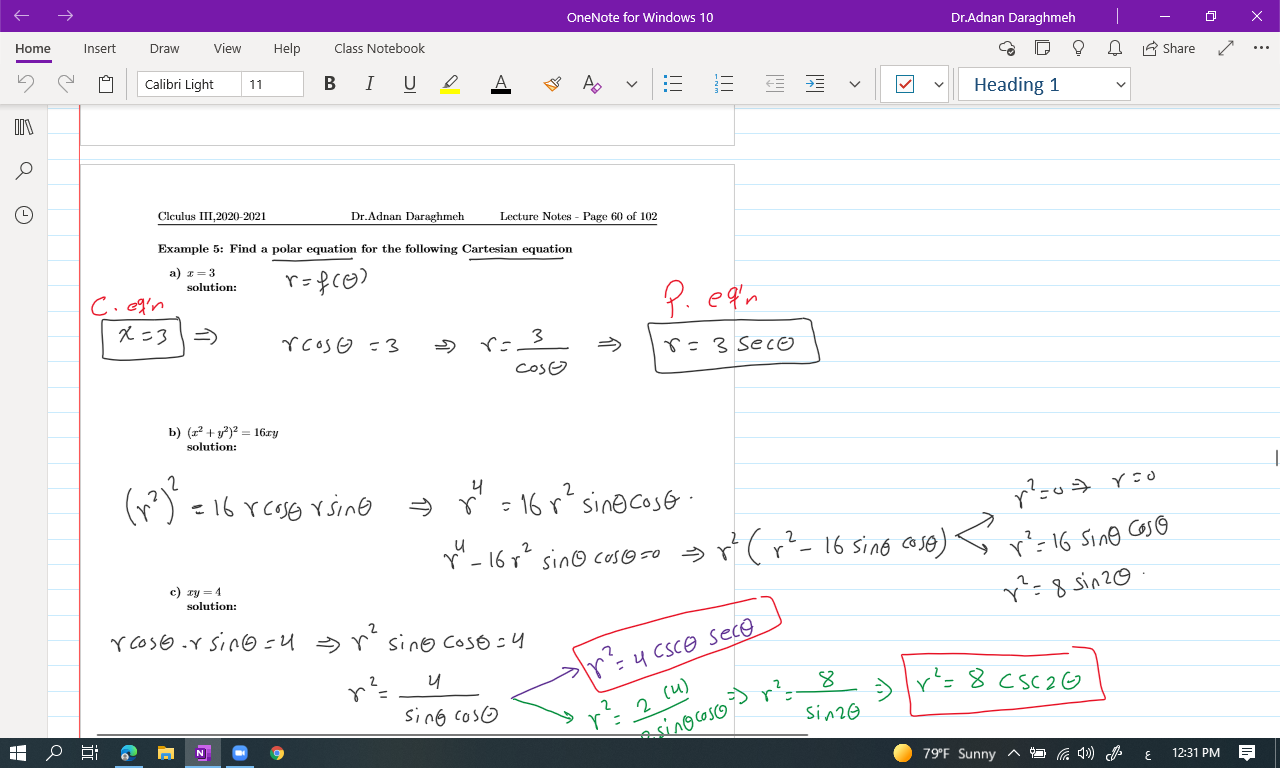
Task: Open the Calibri Light font name box
Action: (189, 85)
